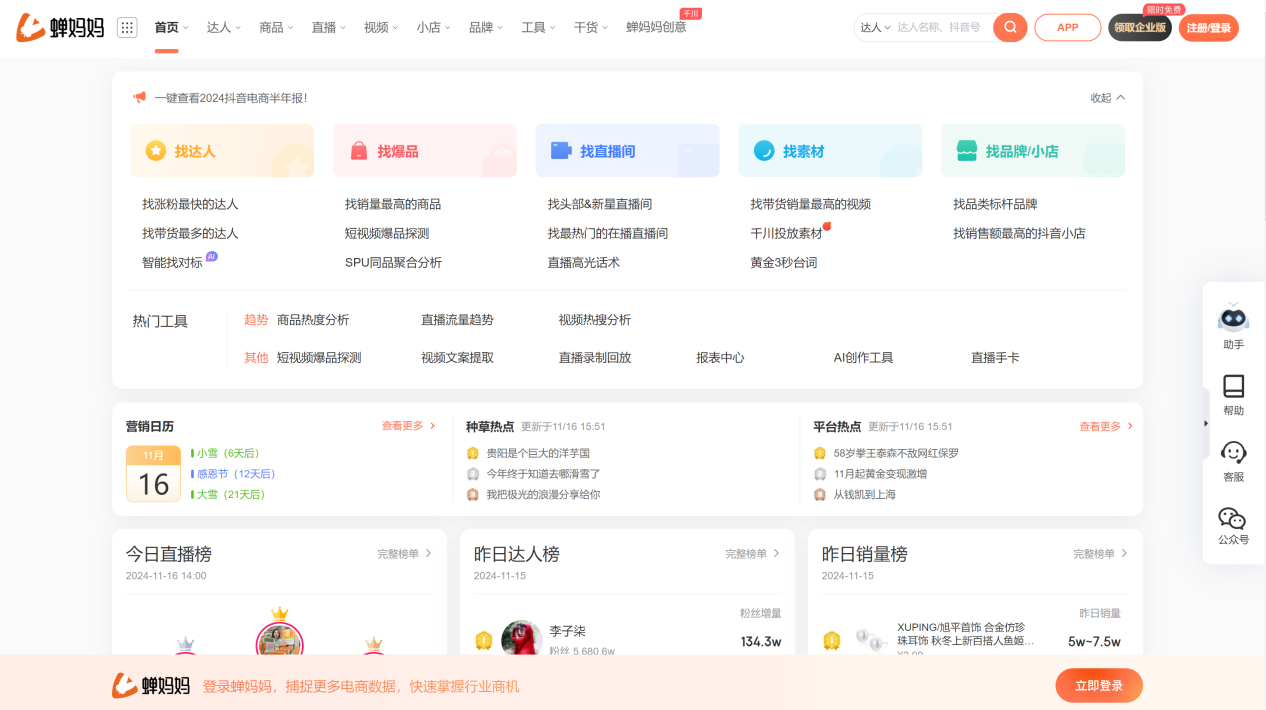Open 直播手卡 tool link

click(x=995, y=357)
